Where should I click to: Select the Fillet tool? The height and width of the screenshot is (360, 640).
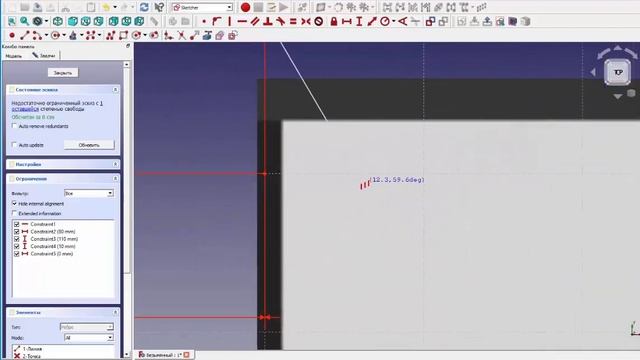[168, 36]
